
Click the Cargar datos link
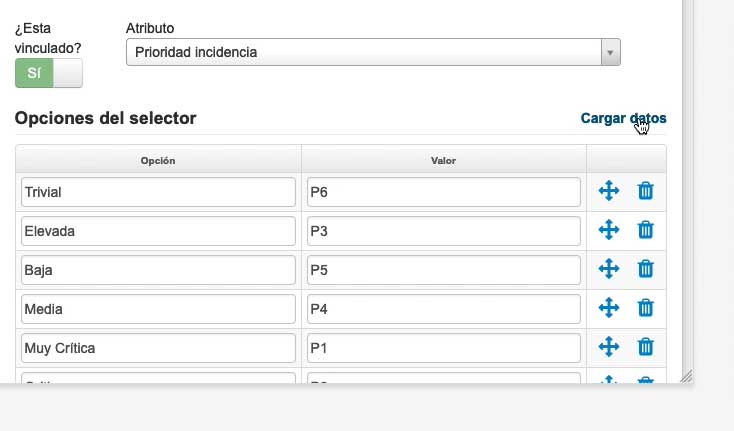pyautogui.click(x=623, y=118)
